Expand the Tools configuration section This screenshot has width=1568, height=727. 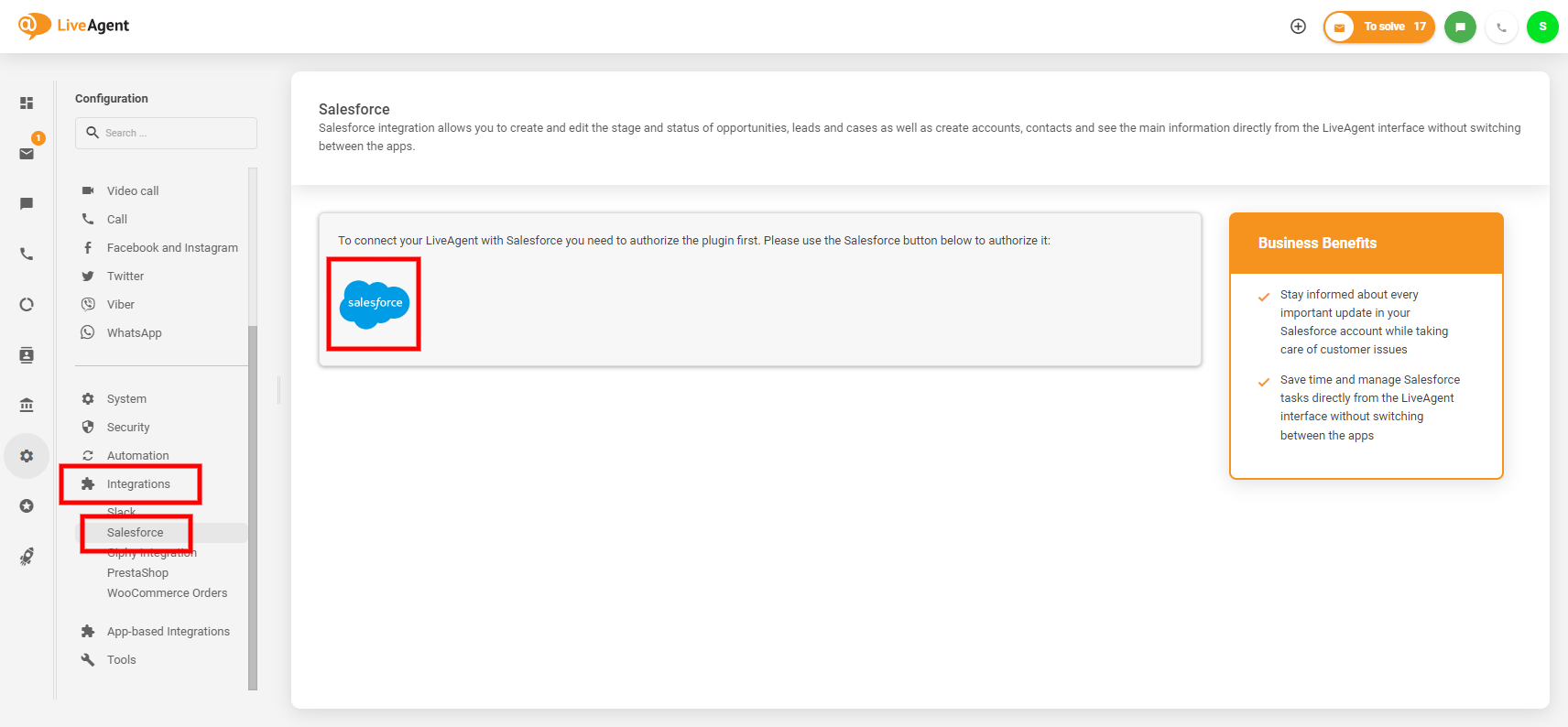pyautogui.click(x=121, y=660)
